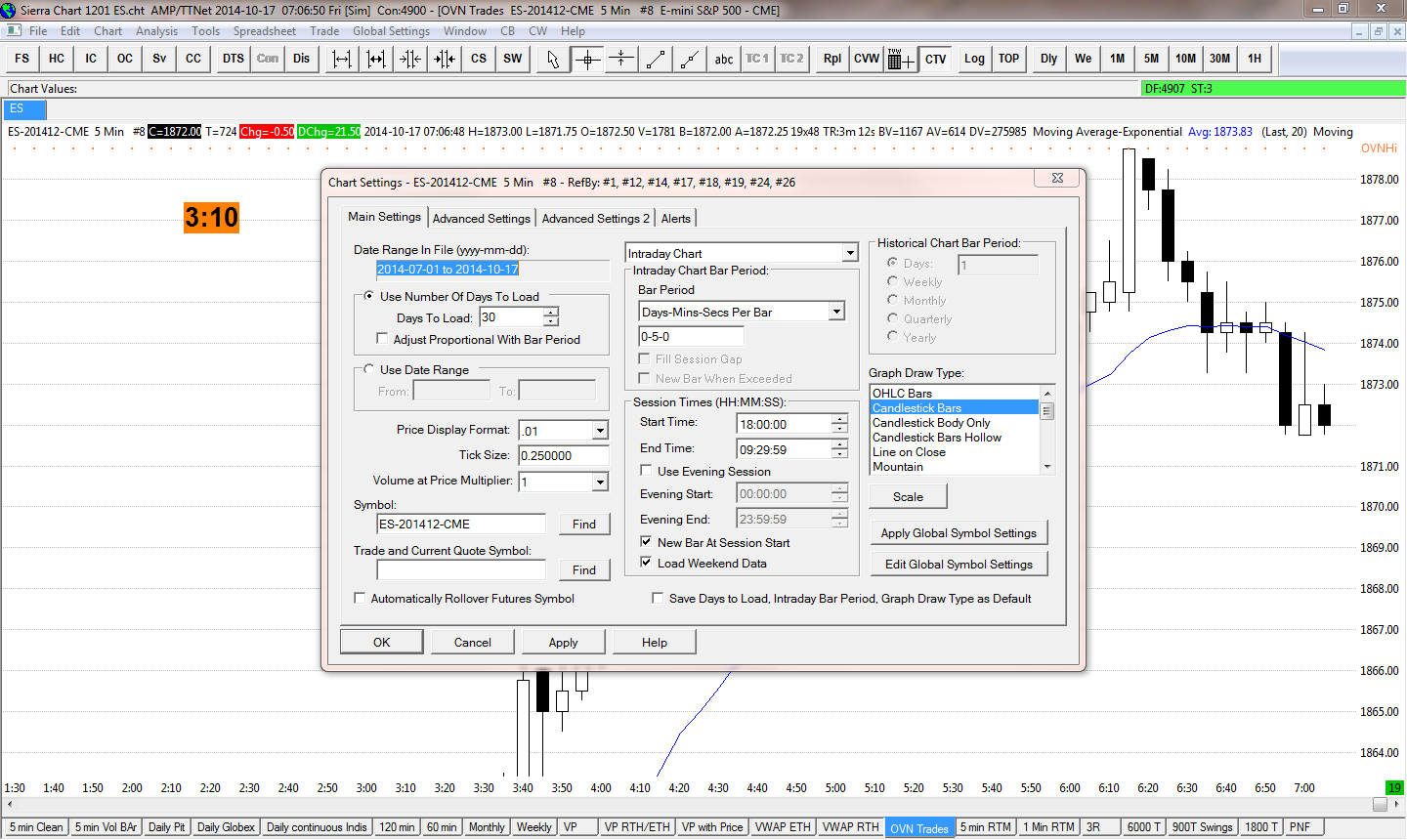Enable Automatically Rollover Futures Symbol
1407x840 pixels.
[x=360, y=598]
